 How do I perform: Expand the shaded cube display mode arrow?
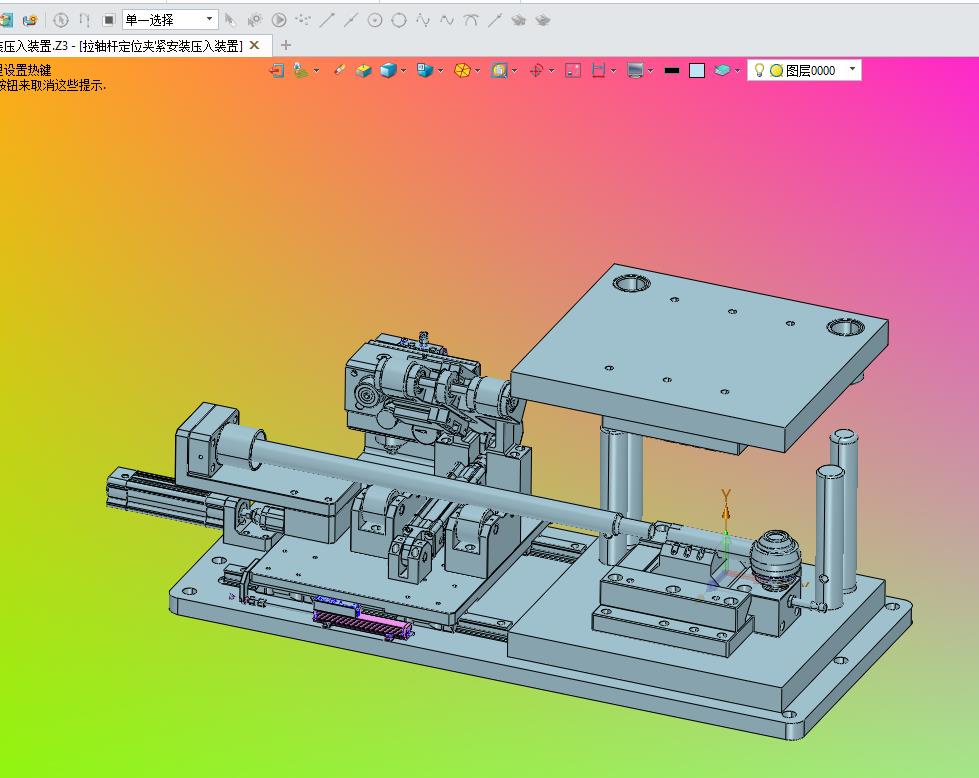pos(403,71)
